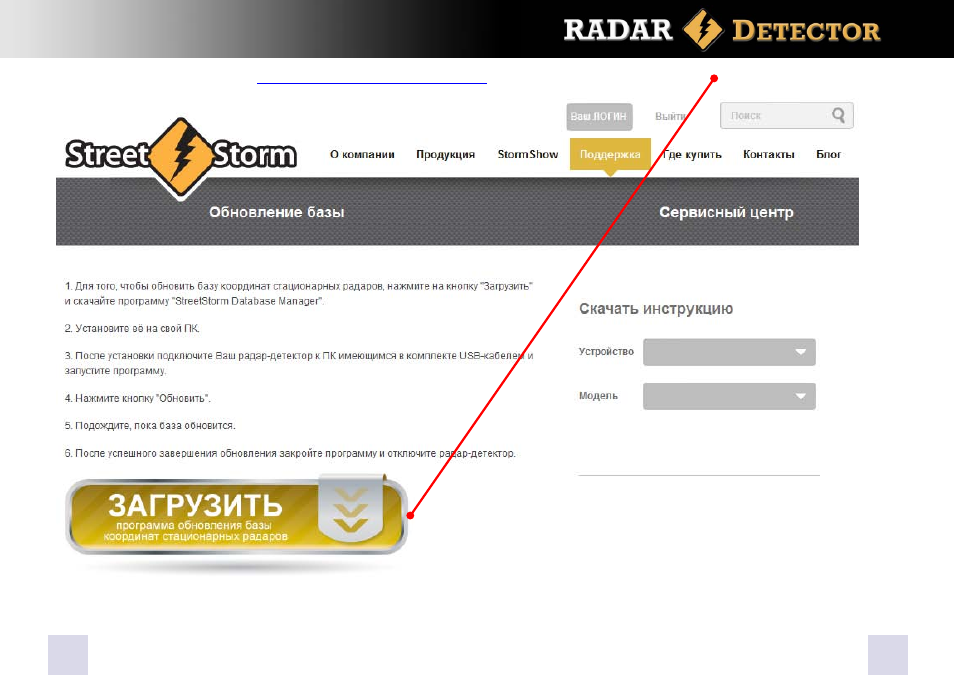Viewport: 954px width, 675px height.
Task: Open Обновление базы section
Action: [277, 212]
